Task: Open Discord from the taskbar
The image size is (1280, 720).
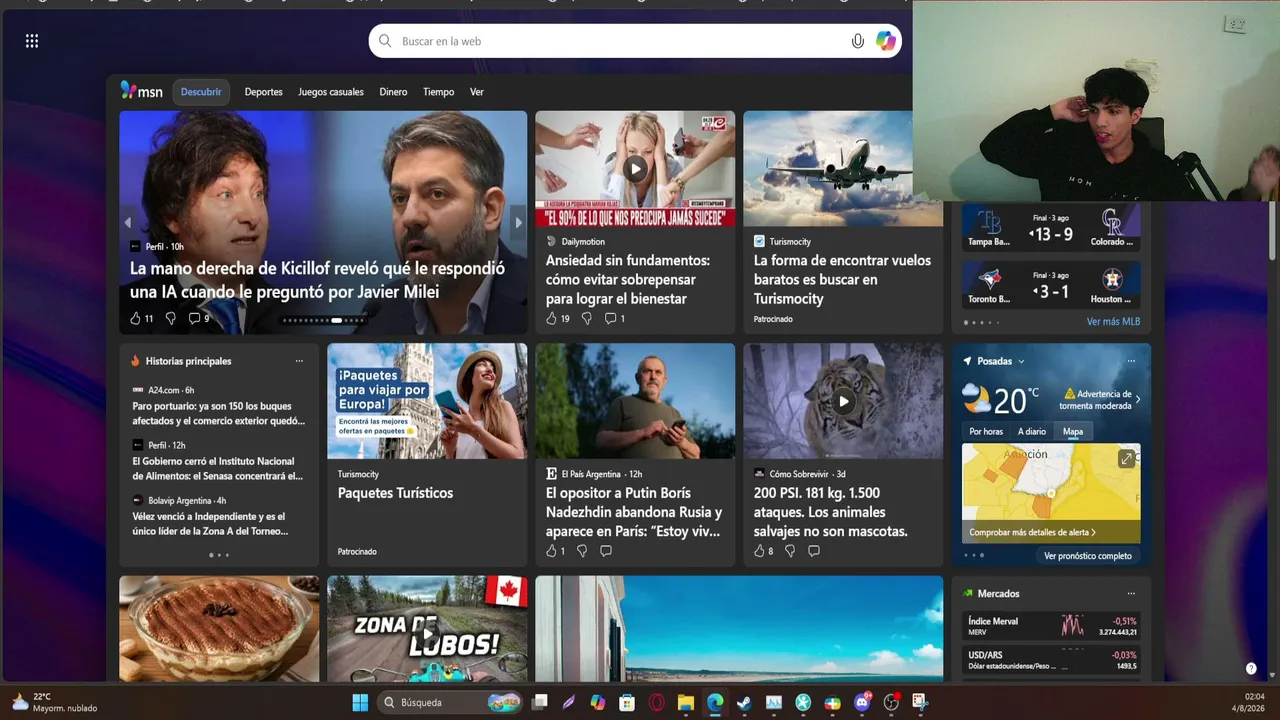Action: 862,702
